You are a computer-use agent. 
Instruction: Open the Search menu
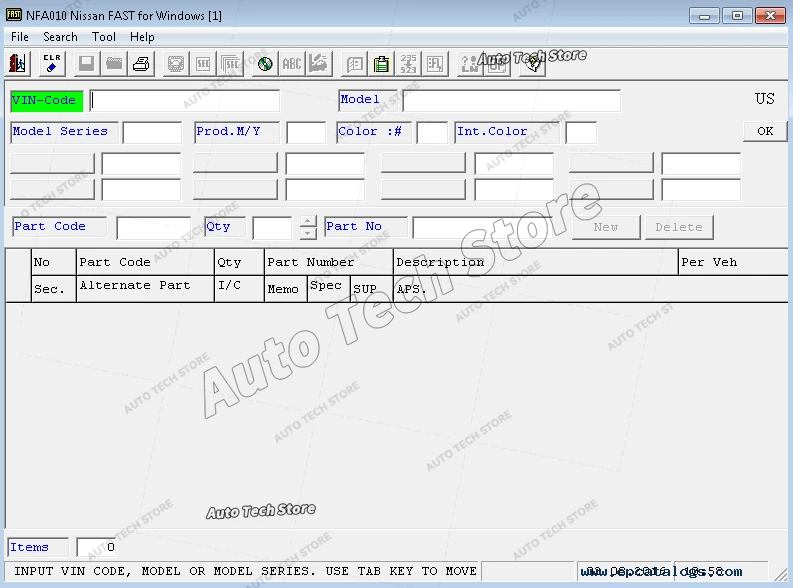point(60,37)
